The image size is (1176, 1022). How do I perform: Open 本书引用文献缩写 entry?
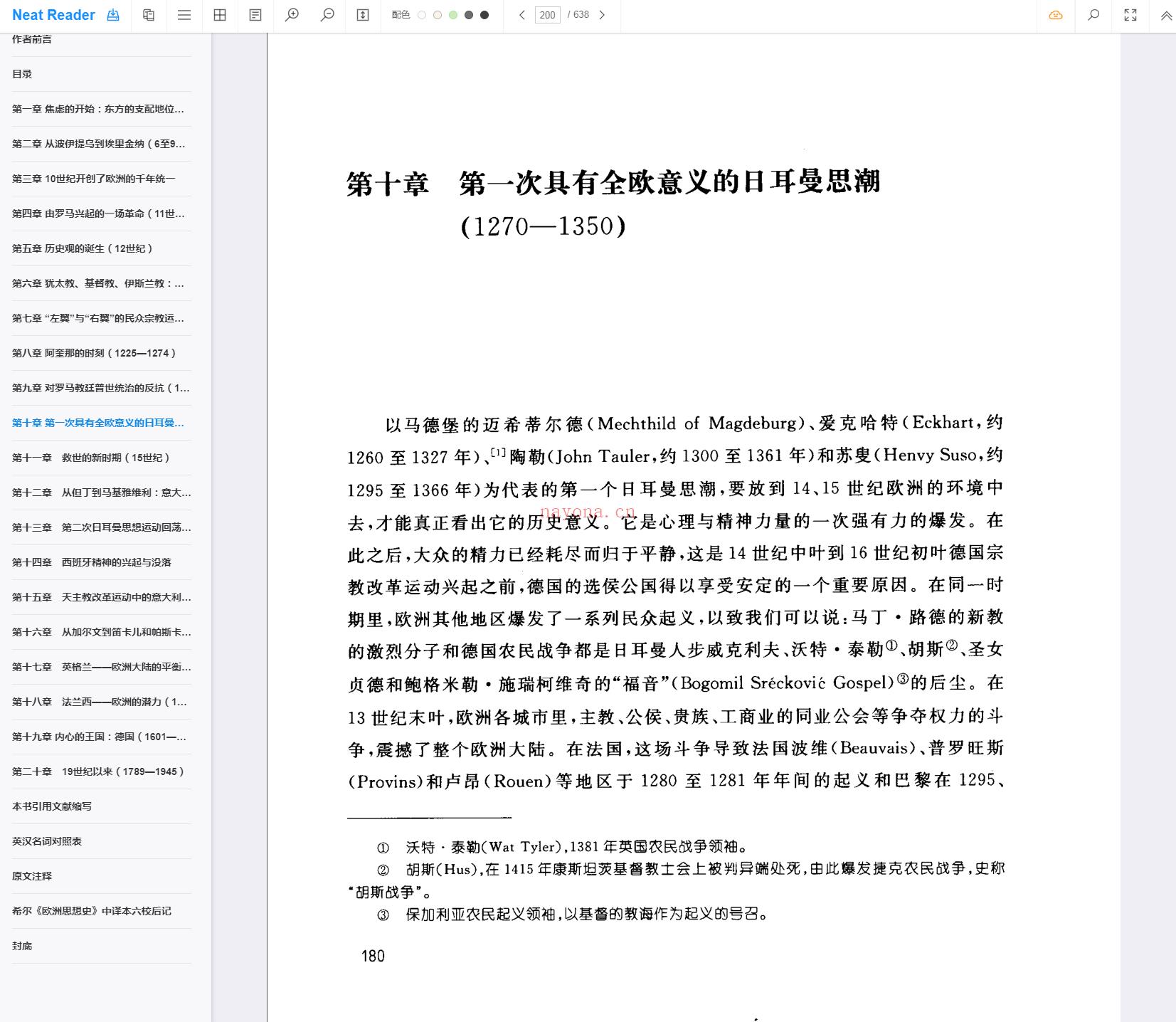click(x=101, y=806)
